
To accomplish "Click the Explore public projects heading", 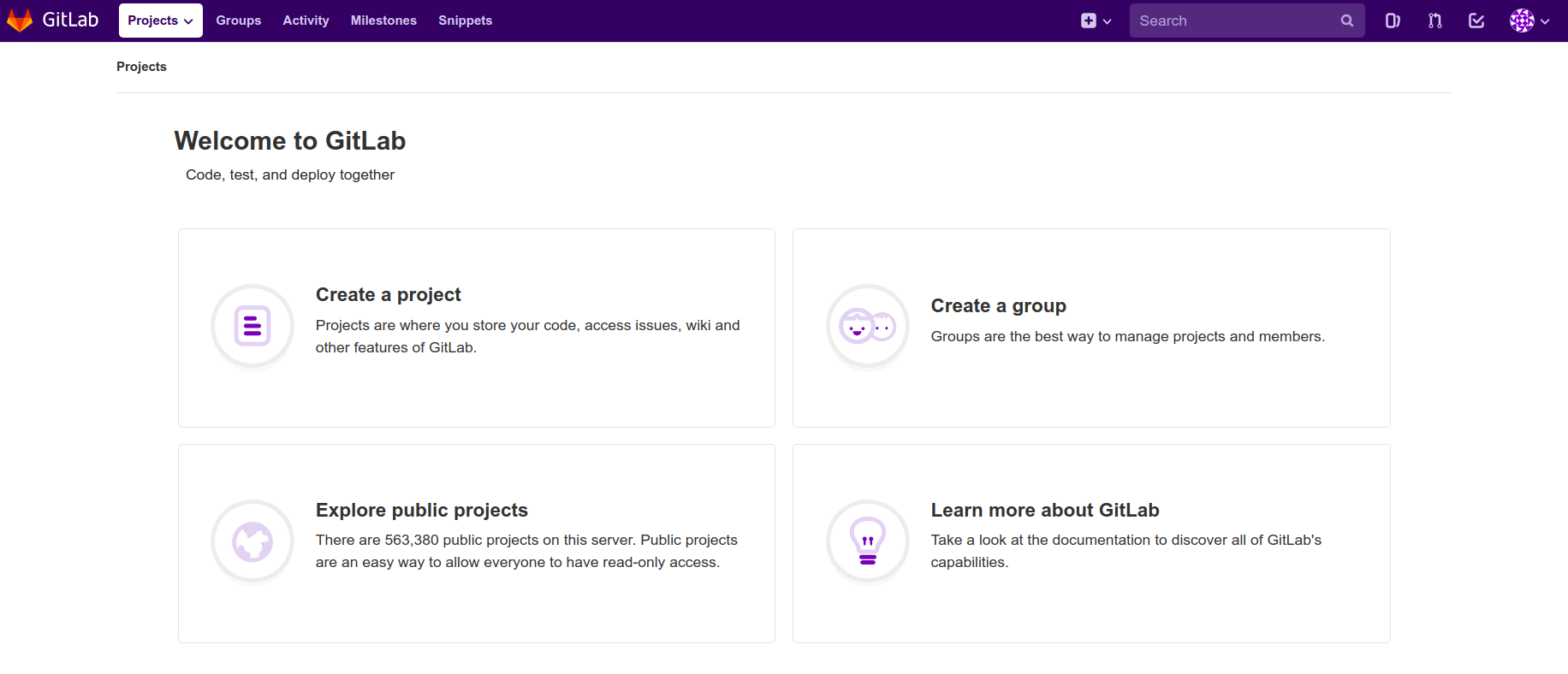I will coord(421,510).
